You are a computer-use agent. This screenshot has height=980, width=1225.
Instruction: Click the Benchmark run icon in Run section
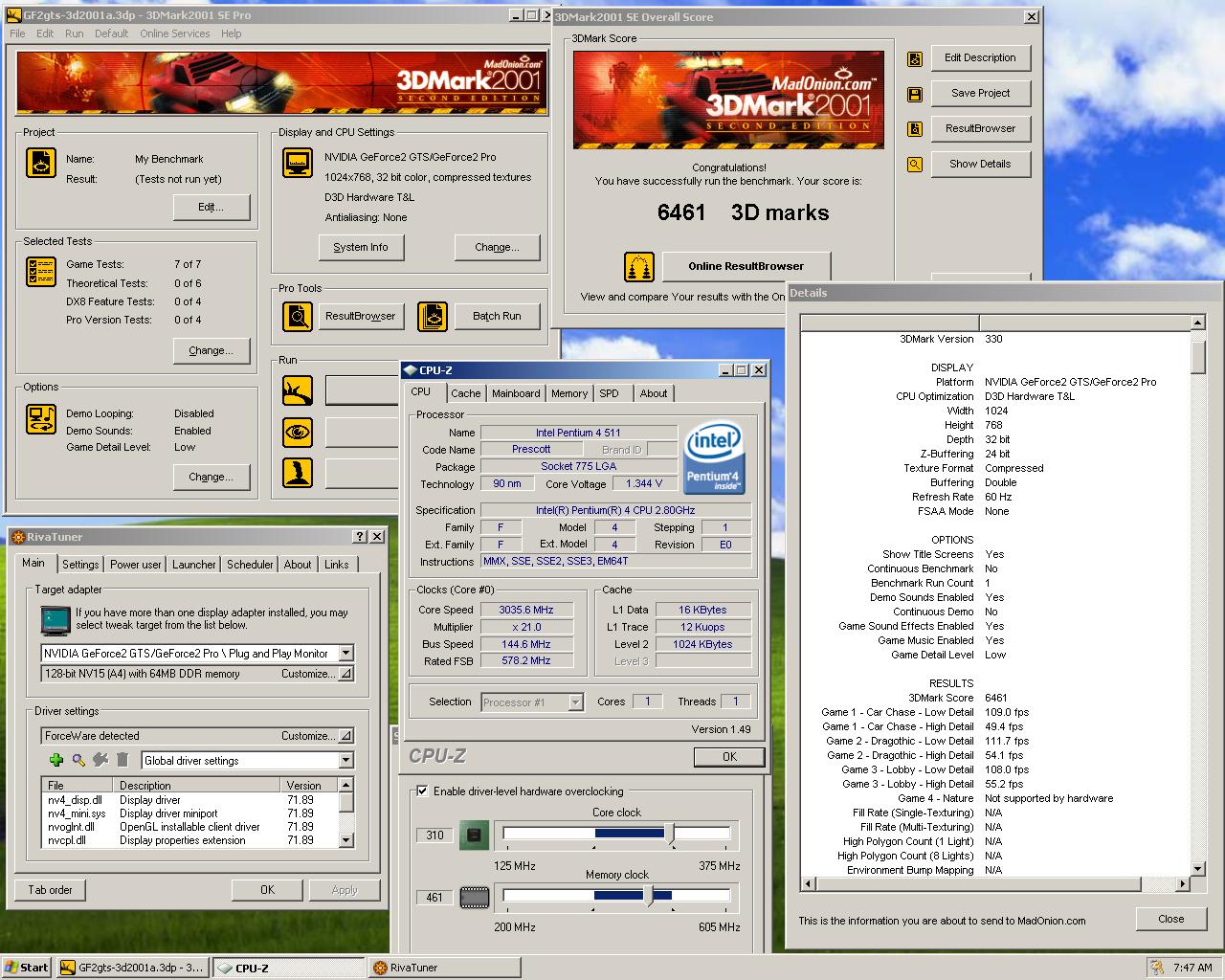298,390
